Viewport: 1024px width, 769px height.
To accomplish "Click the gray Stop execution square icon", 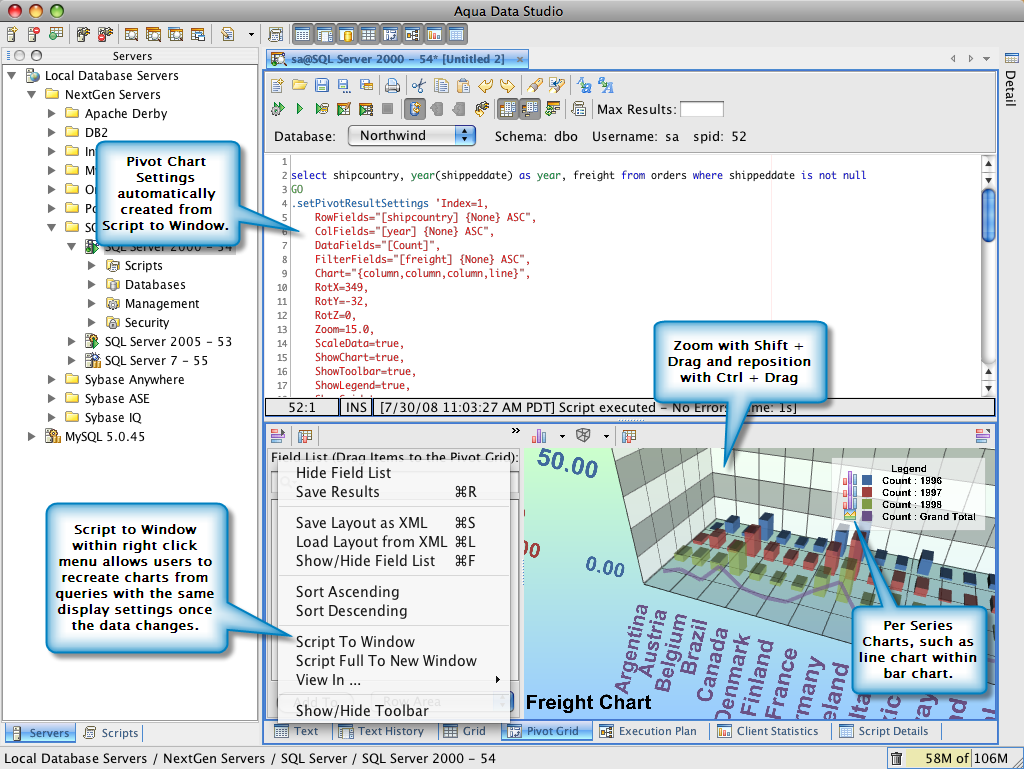I will tap(387, 108).
